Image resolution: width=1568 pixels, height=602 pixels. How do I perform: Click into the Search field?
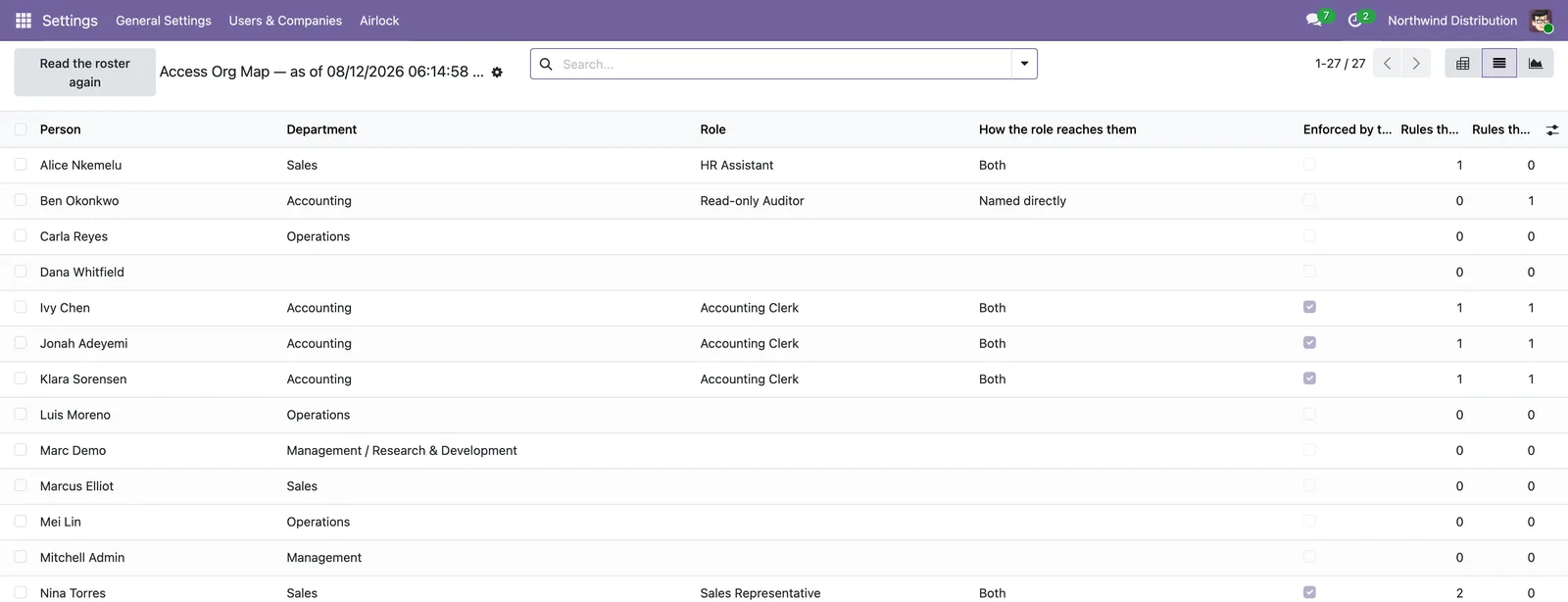pyautogui.click(x=784, y=64)
